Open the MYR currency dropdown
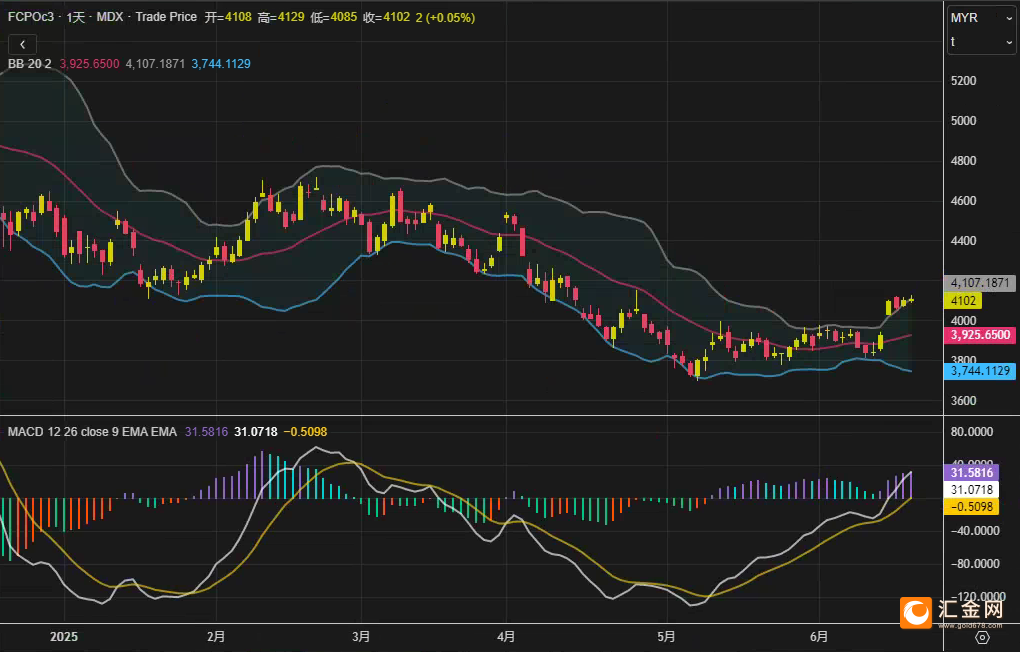 (x=981, y=18)
